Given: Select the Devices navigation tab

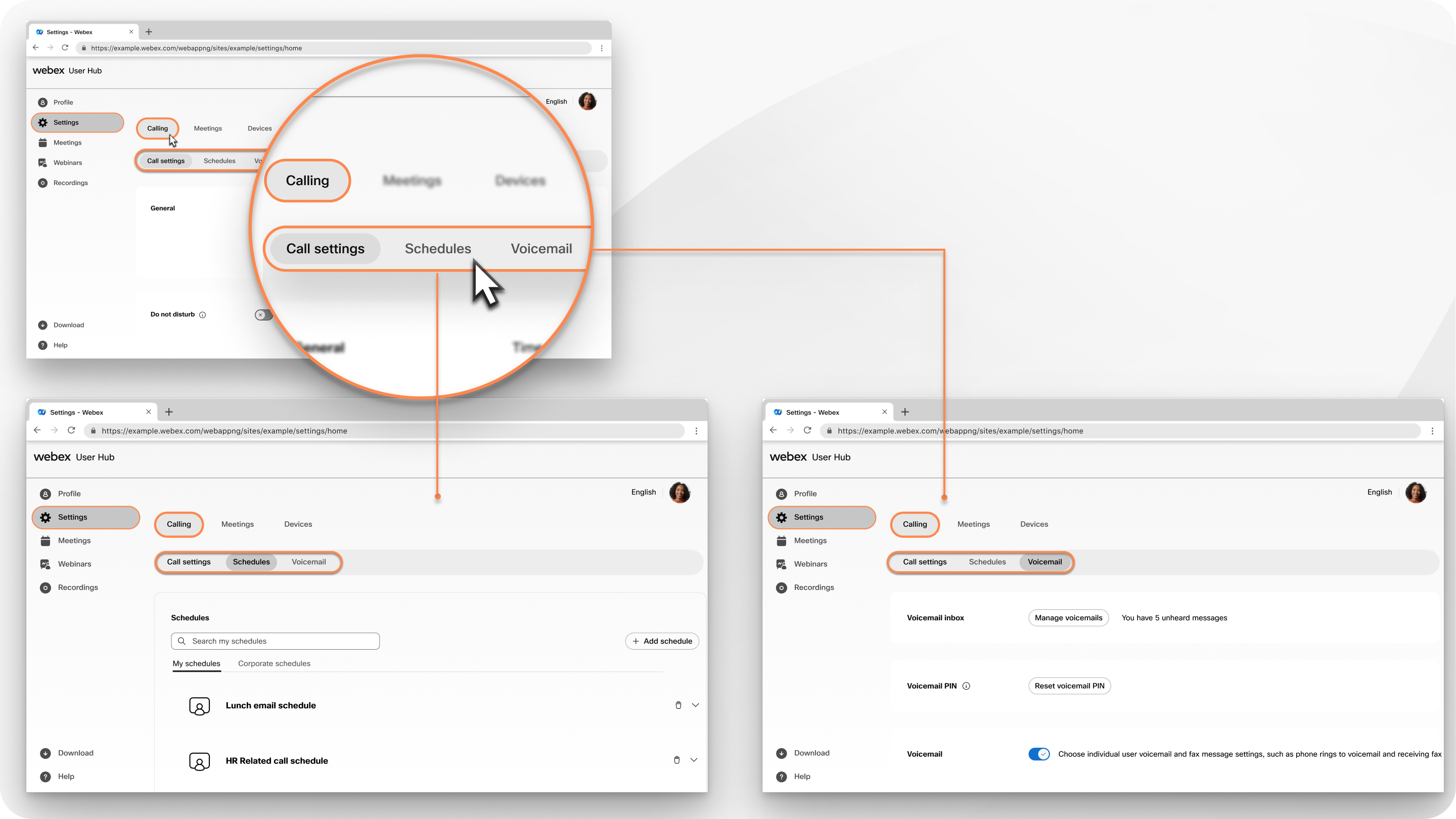Looking at the screenshot, I should click(258, 128).
